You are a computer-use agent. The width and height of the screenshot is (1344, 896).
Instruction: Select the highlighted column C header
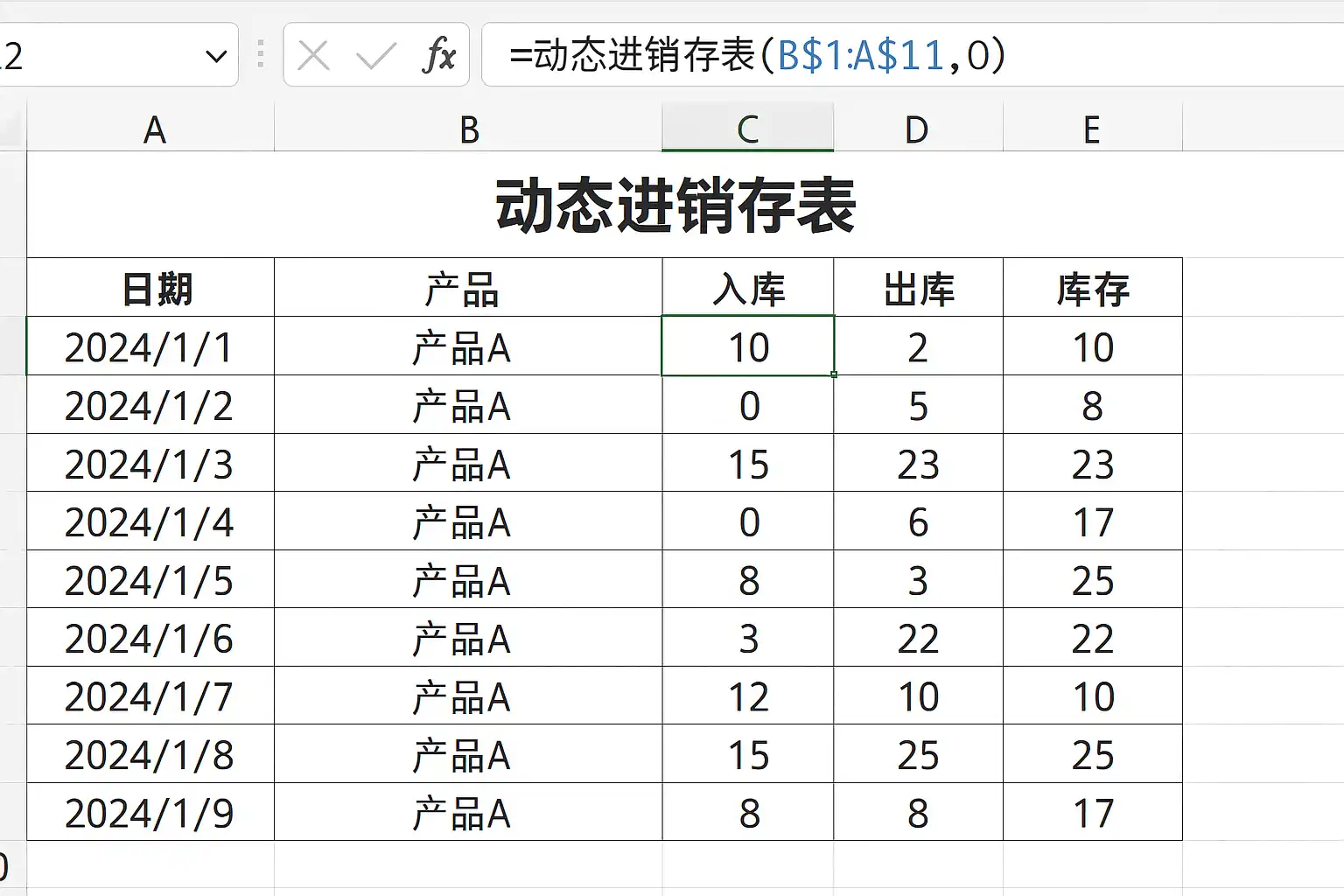(x=747, y=130)
